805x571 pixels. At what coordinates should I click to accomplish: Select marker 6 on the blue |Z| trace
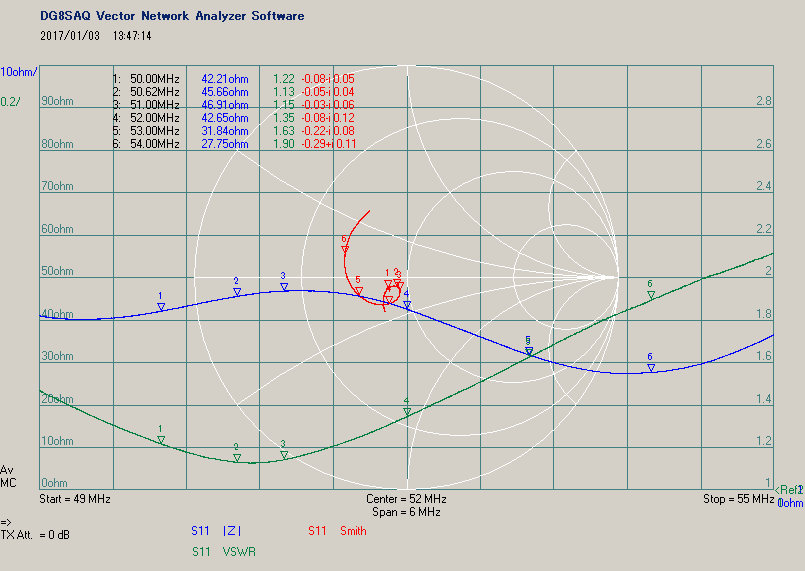click(651, 368)
